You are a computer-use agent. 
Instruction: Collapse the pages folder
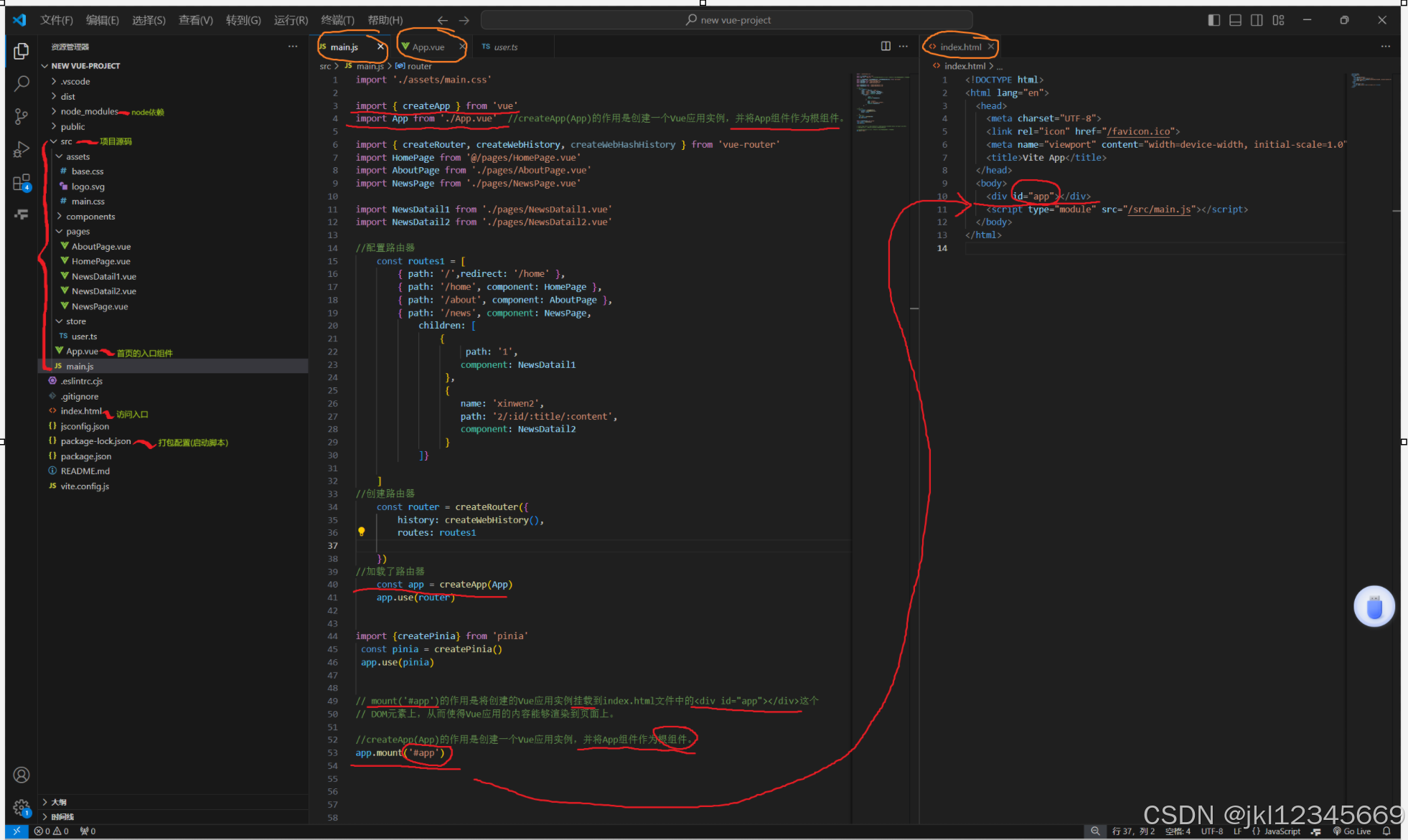point(78,232)
